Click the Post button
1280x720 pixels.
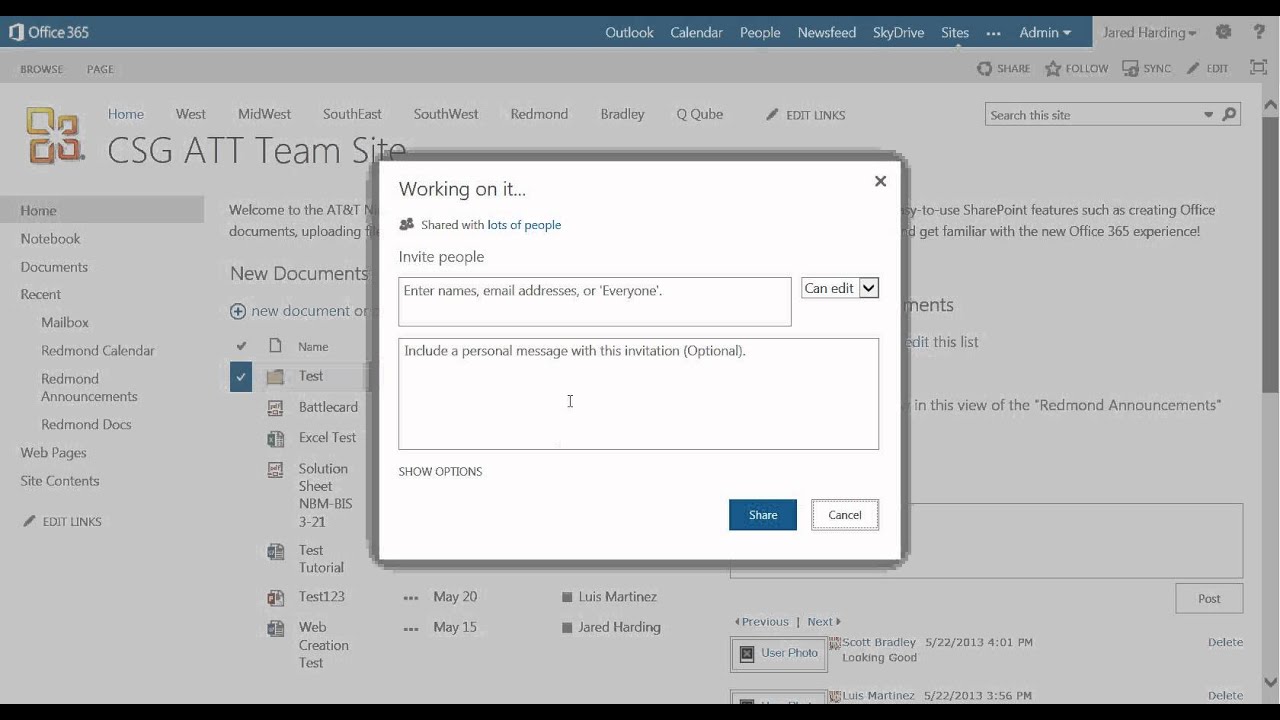(x=1209, y=598)
